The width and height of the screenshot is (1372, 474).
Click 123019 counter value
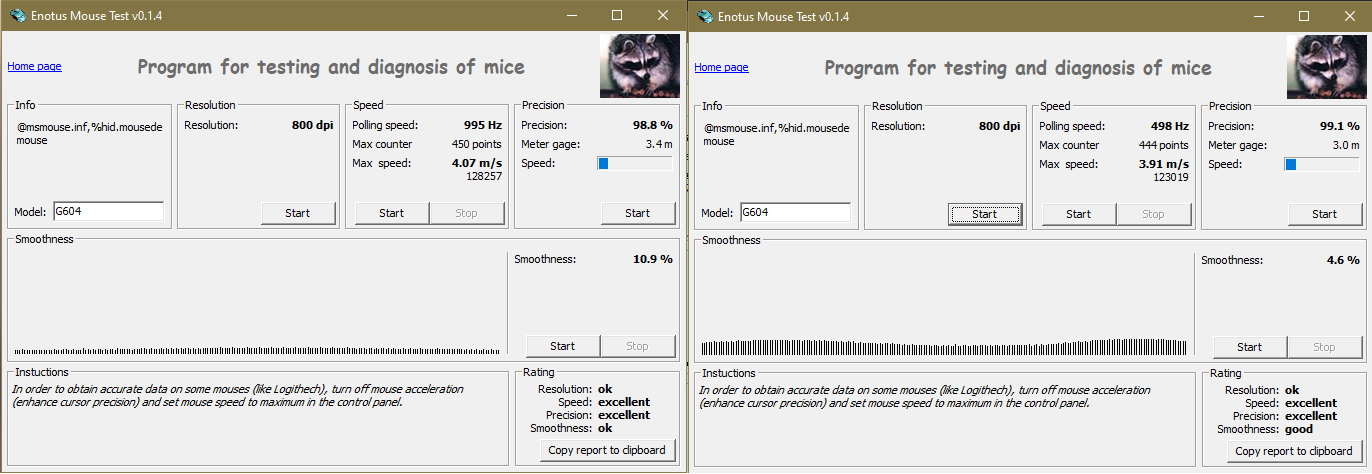point(1171,177)
